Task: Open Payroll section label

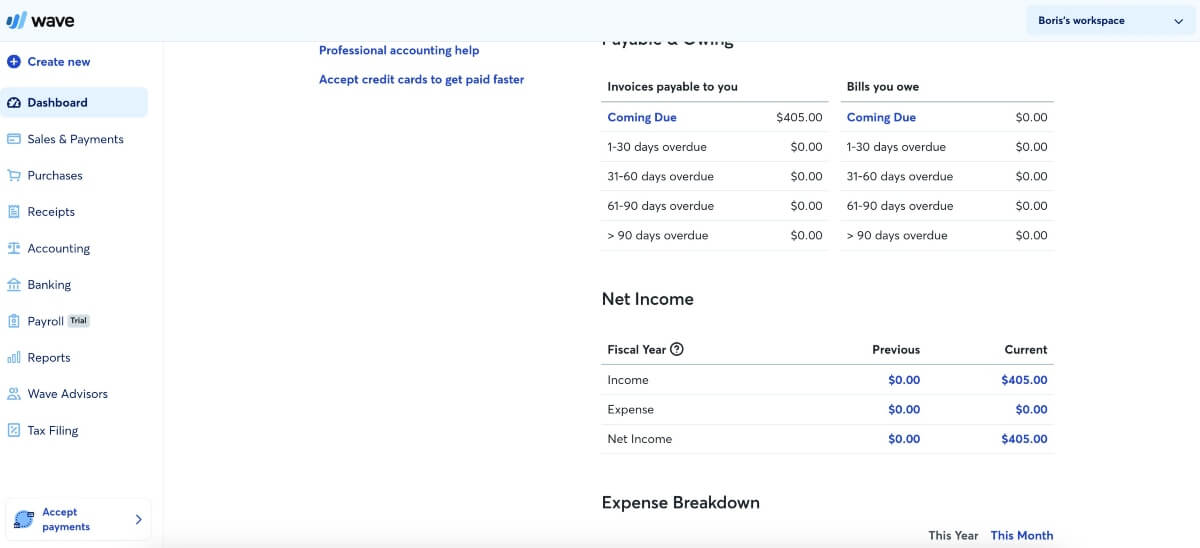Action: (45, 321)
